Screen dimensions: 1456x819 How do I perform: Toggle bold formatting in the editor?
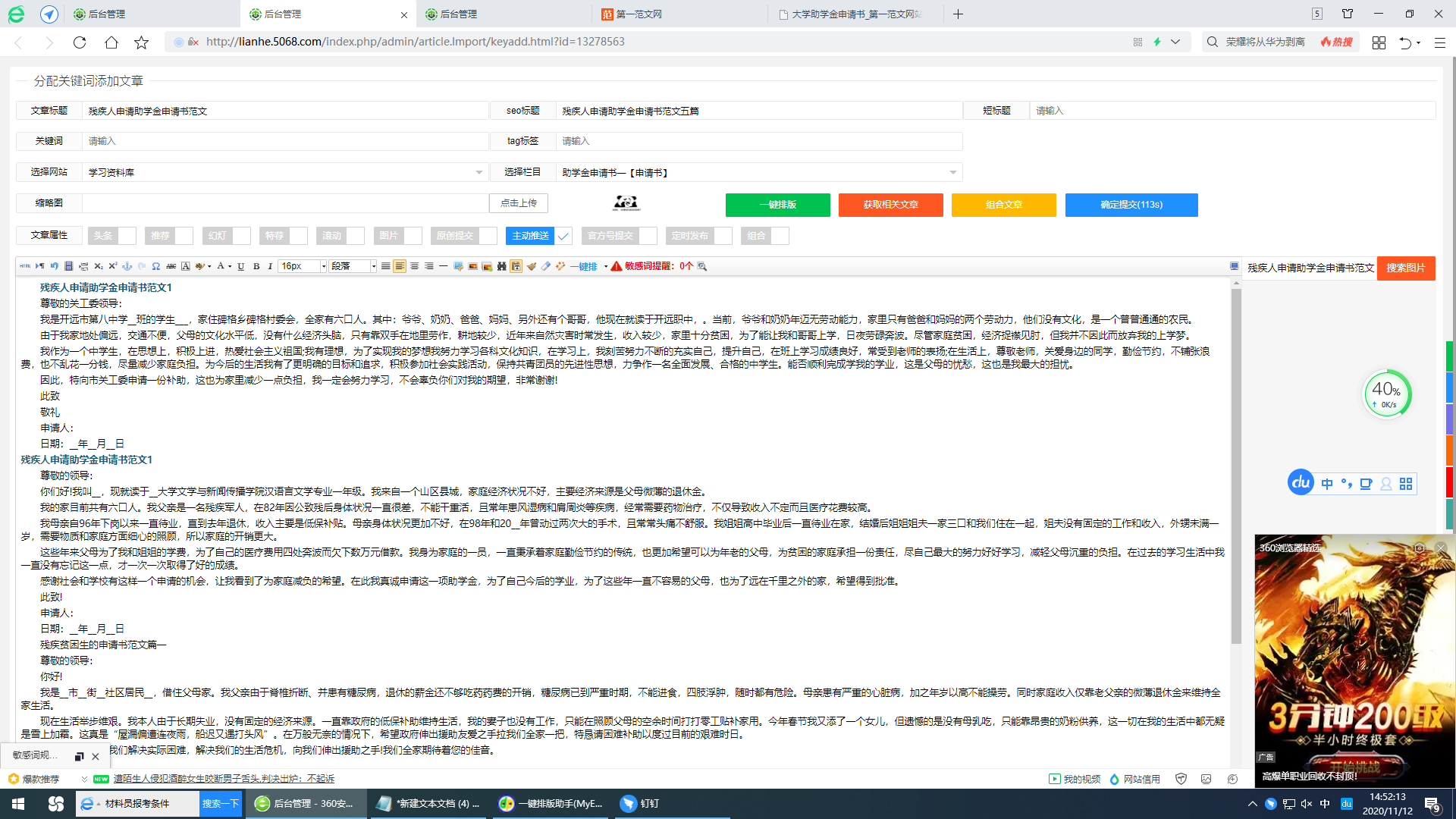coord(256,266)
